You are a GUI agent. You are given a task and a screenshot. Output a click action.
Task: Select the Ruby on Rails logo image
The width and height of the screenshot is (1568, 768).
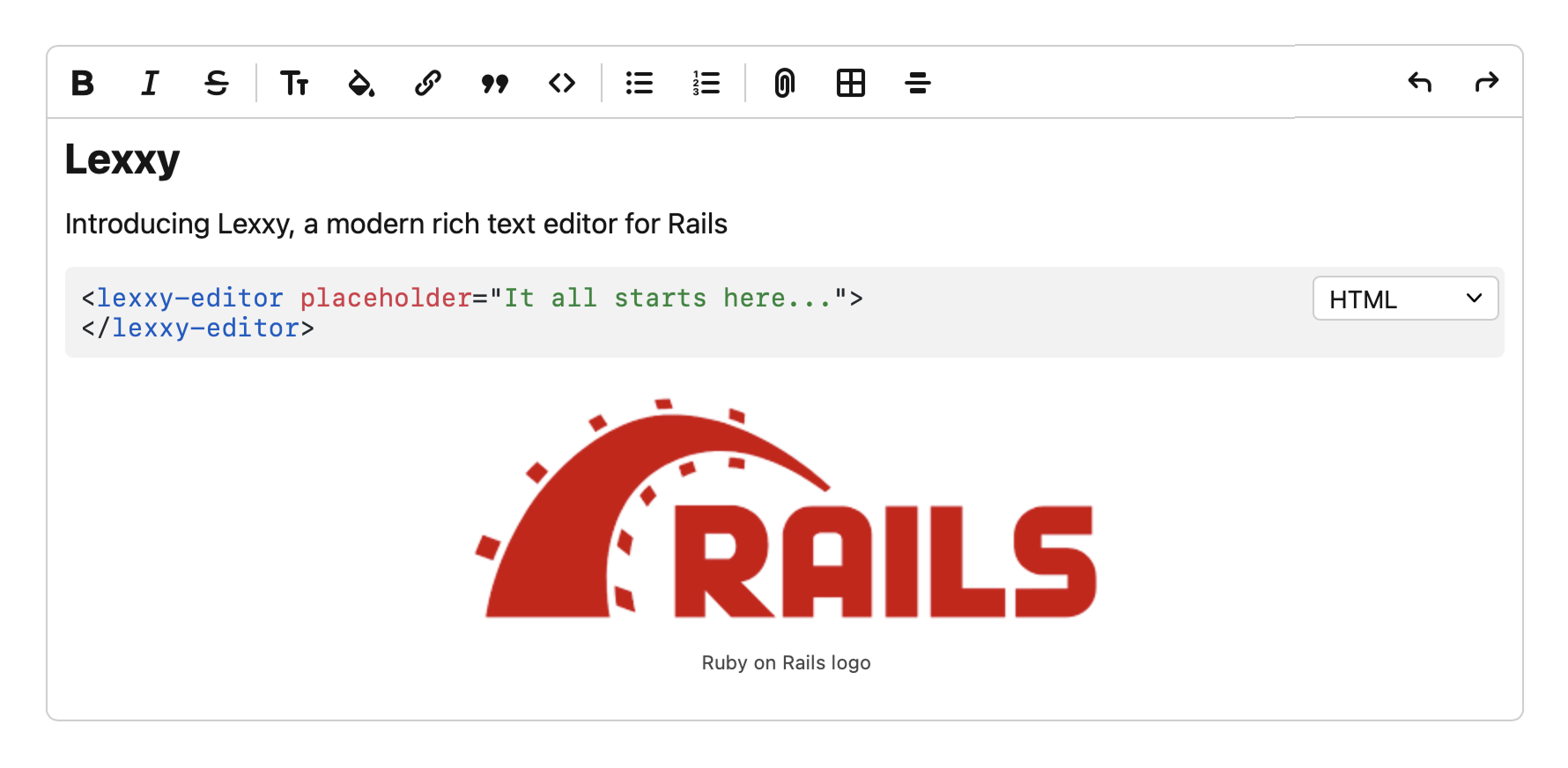tap(786, 509)
